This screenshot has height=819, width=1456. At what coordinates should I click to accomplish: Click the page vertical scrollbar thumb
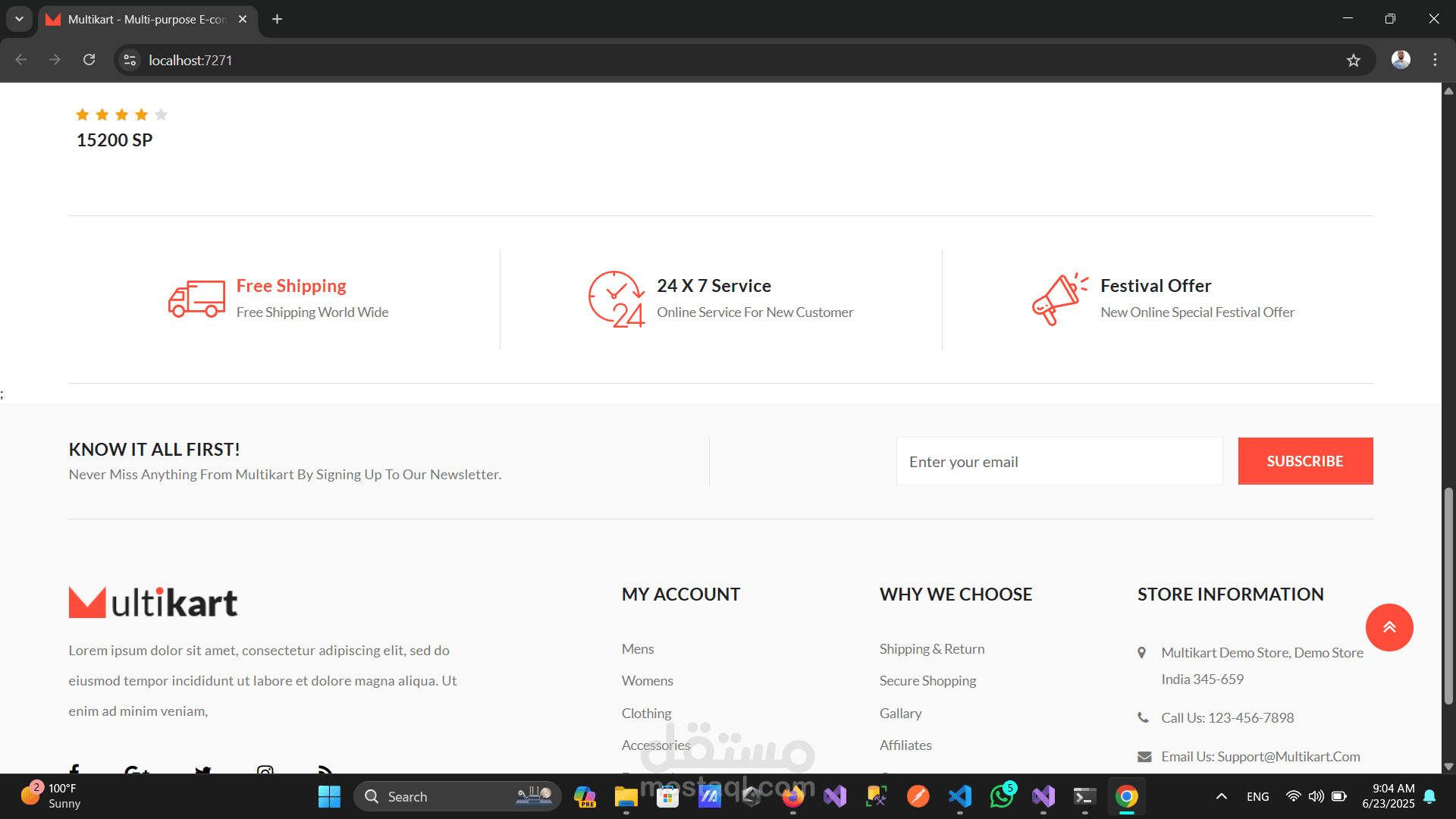click(x=1448, y=596)
